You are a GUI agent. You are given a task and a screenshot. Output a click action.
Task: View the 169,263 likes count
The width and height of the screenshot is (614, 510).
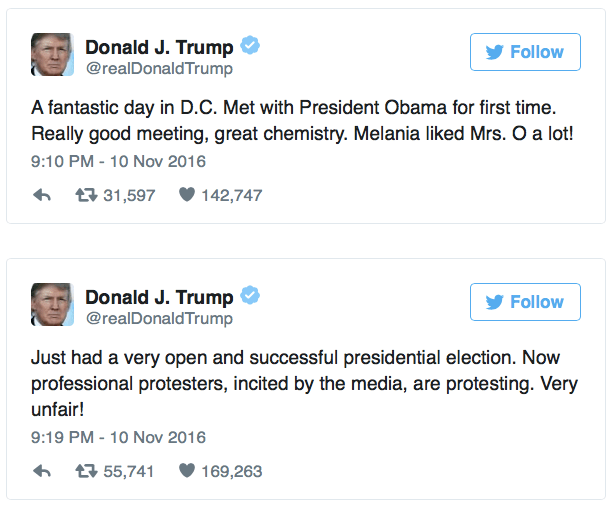233,471
